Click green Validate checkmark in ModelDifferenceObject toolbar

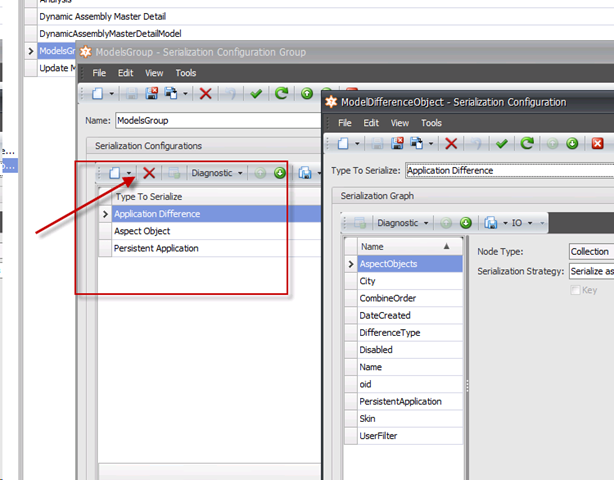coord(502,144)
